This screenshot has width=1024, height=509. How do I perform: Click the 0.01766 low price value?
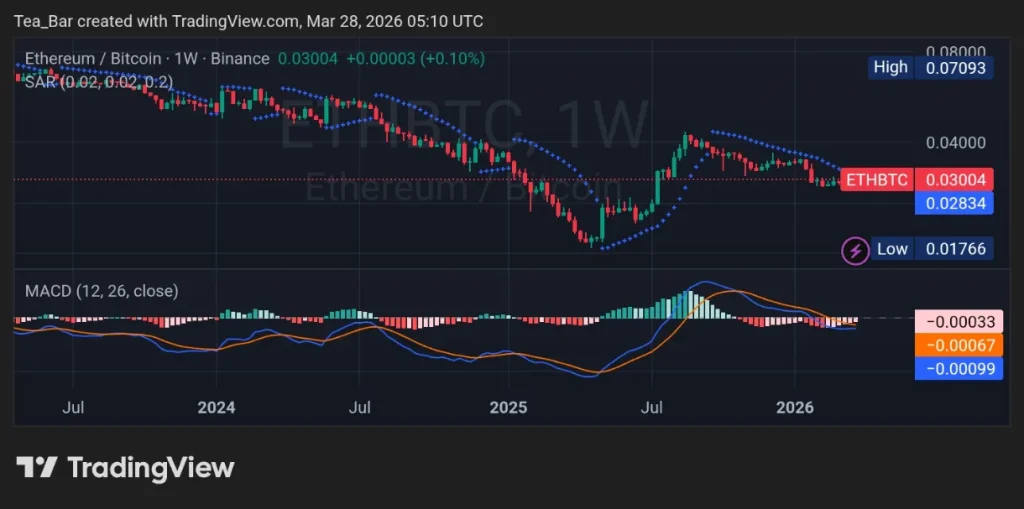(x=955, y=249)
